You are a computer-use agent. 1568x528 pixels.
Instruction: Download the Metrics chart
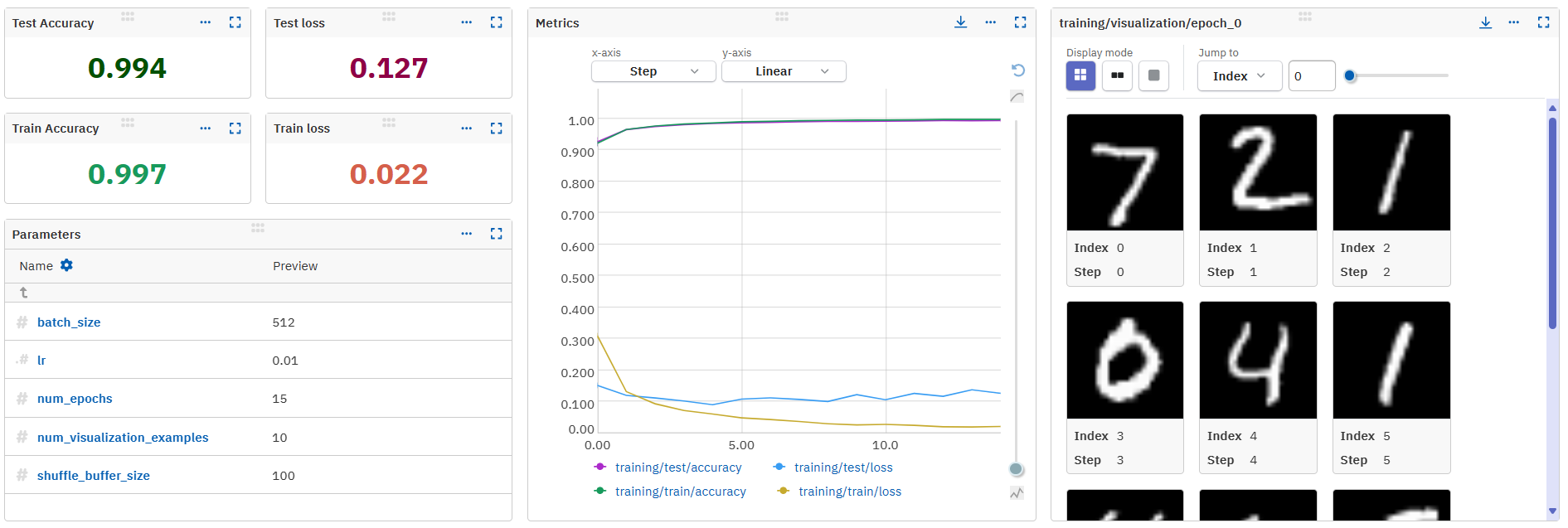[x=960, y=22]
